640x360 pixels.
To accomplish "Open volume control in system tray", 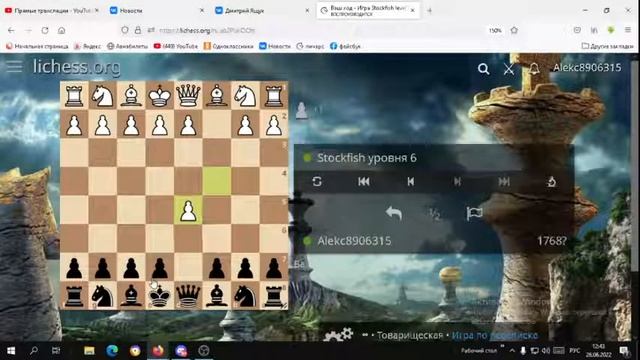I will point(545,351).
